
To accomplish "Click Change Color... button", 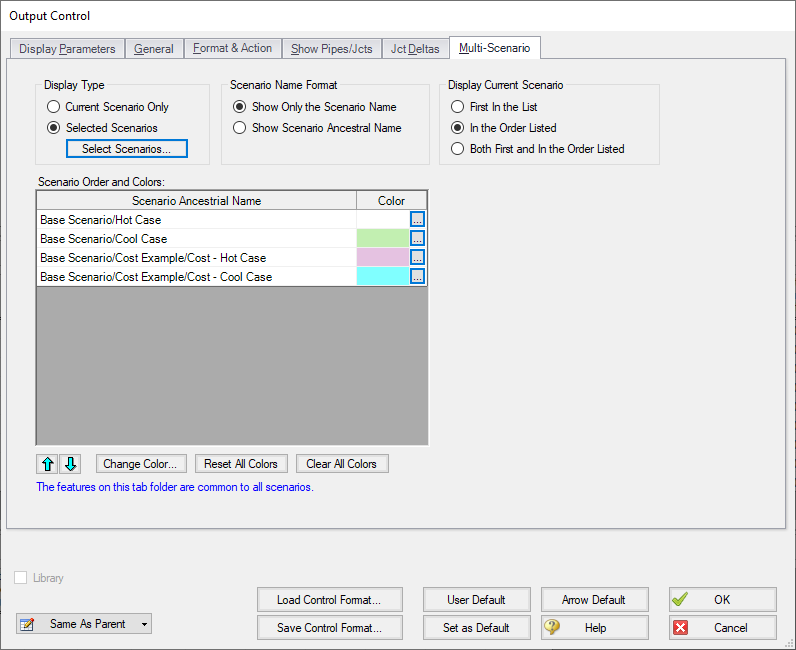I will tap(141, 464).
